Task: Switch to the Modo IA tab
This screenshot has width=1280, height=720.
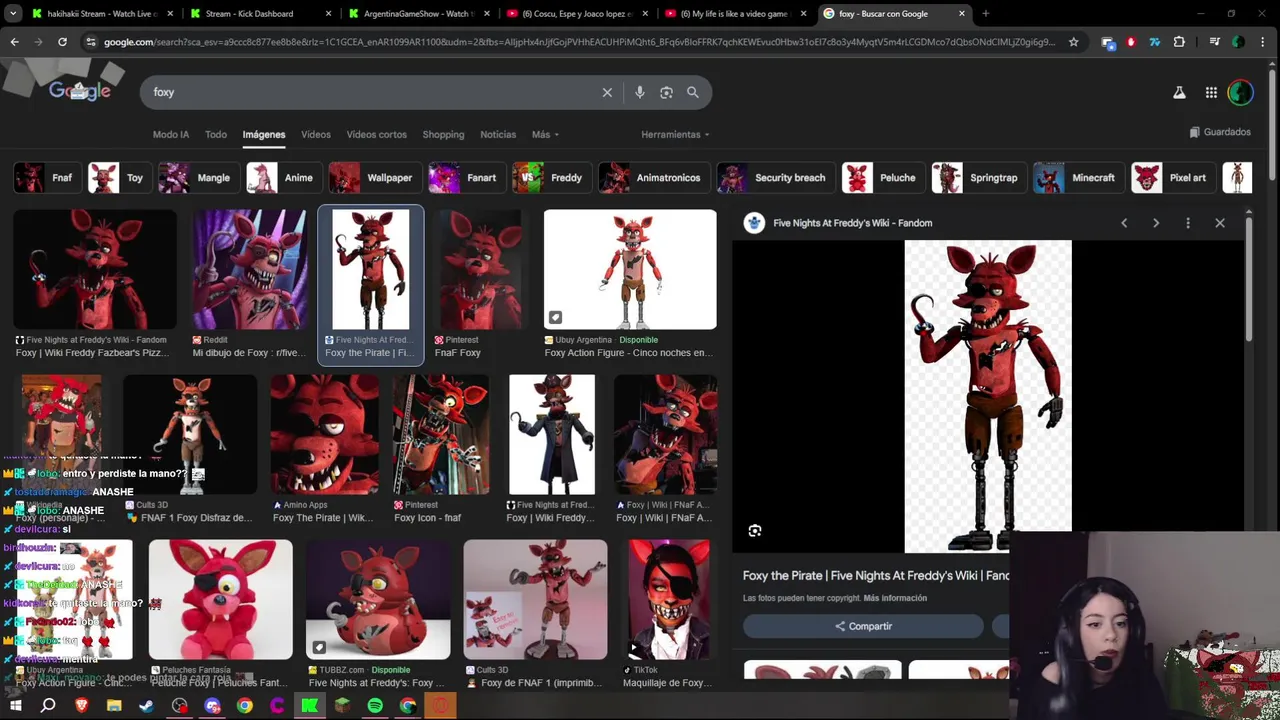Action: 171,134
